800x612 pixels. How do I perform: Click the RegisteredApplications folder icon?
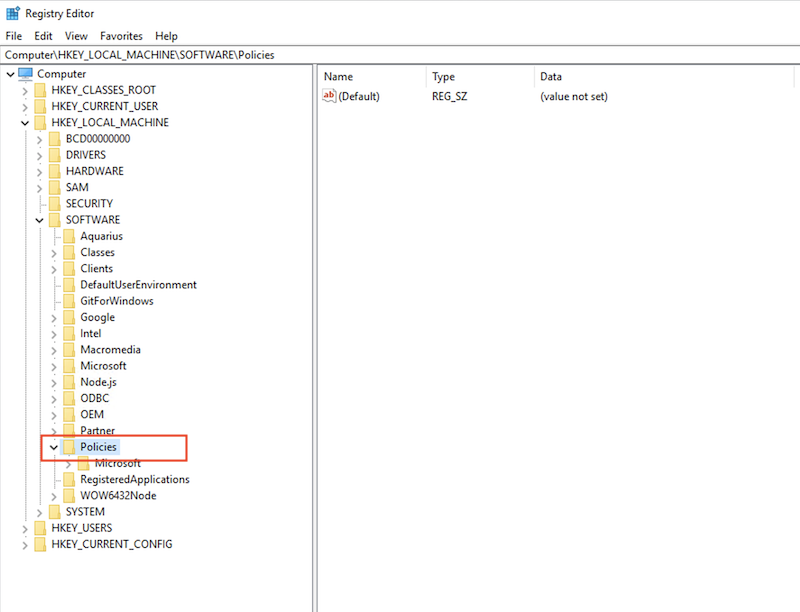point(69,480)
